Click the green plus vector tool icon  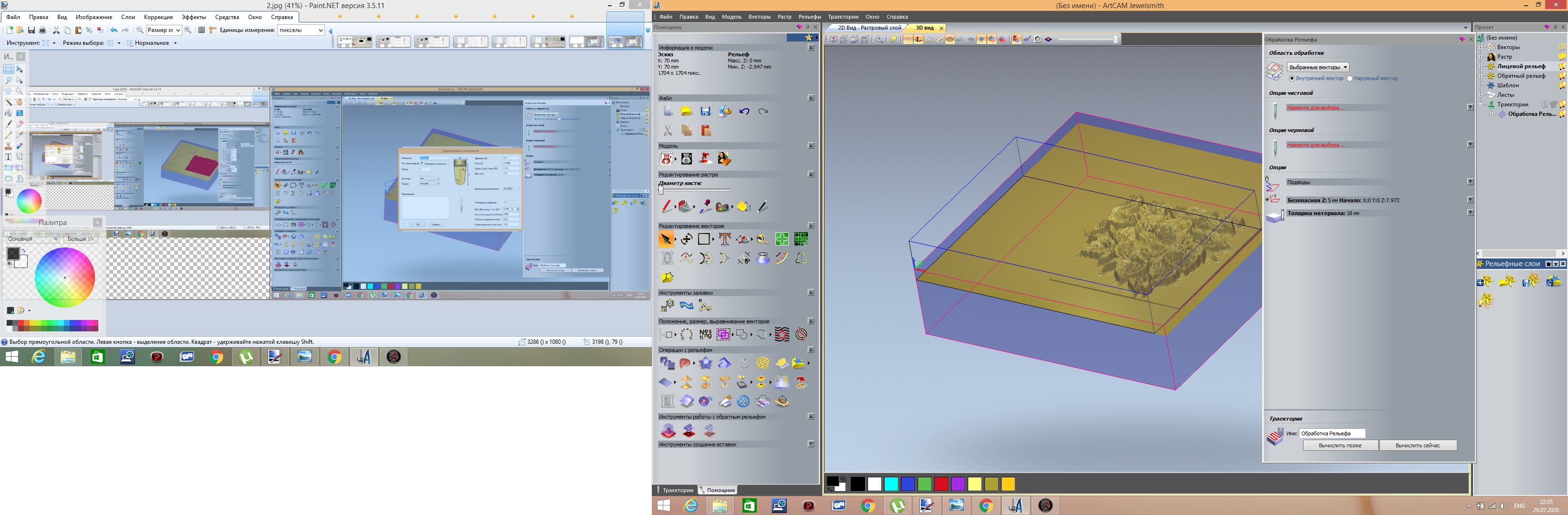point(782,239)
